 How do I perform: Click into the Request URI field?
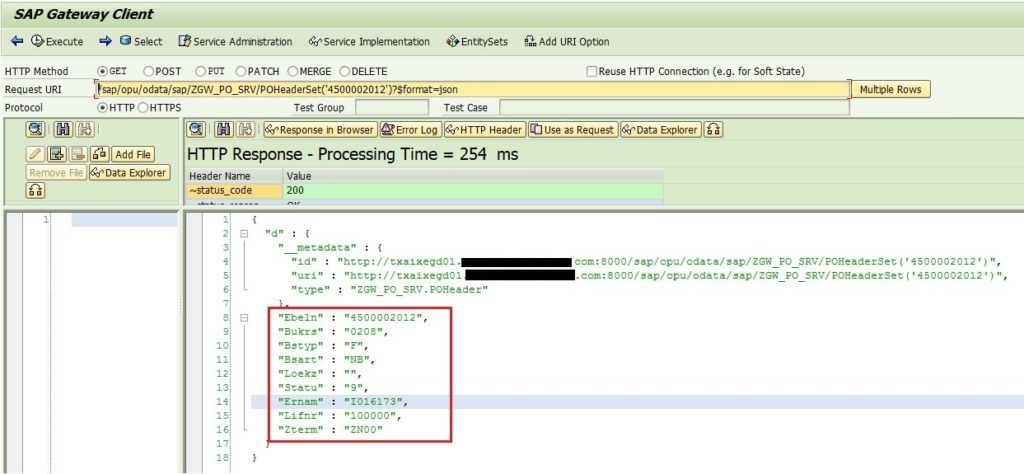(x=473, y=89)
